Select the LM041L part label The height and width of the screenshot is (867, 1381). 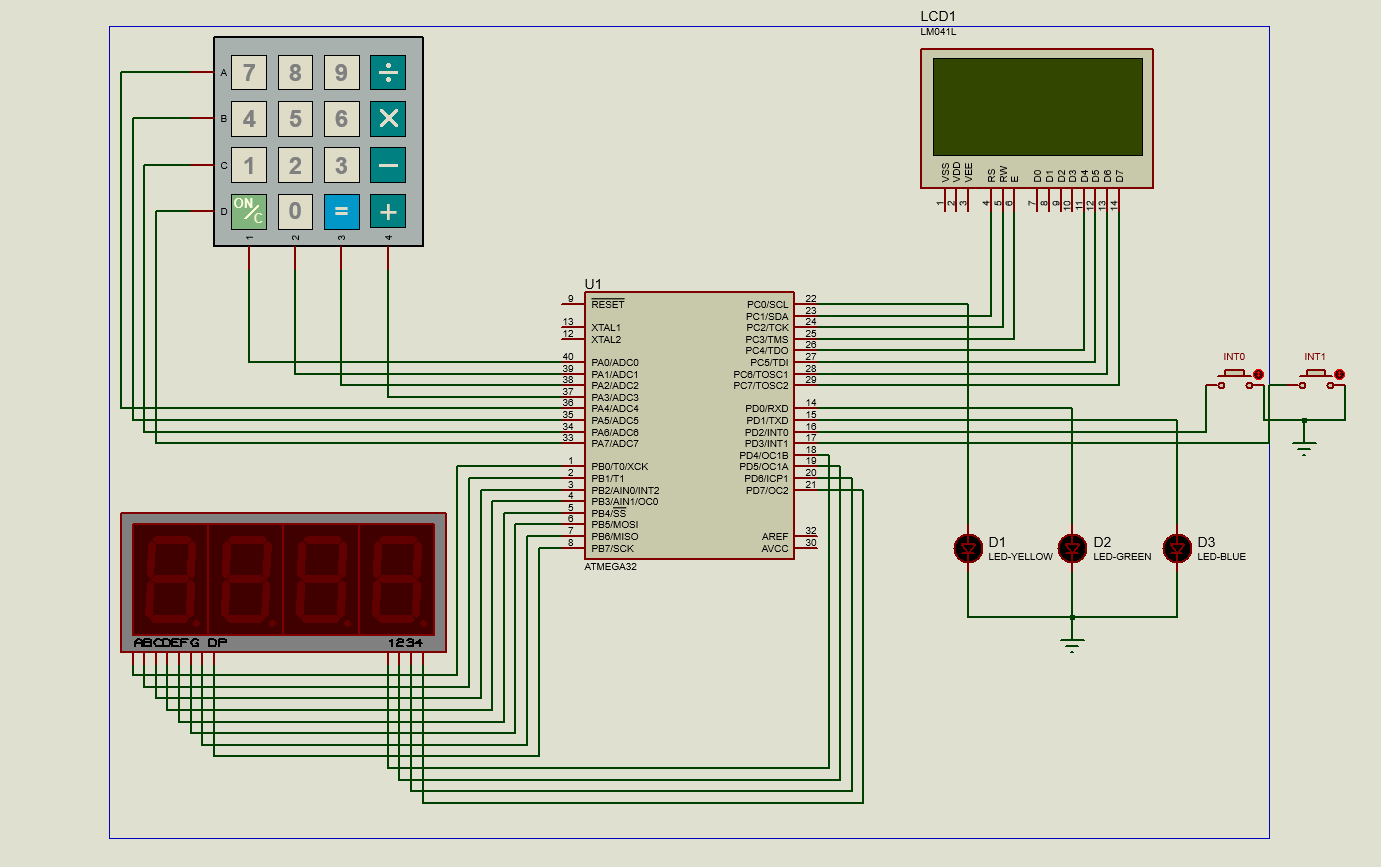938,32
